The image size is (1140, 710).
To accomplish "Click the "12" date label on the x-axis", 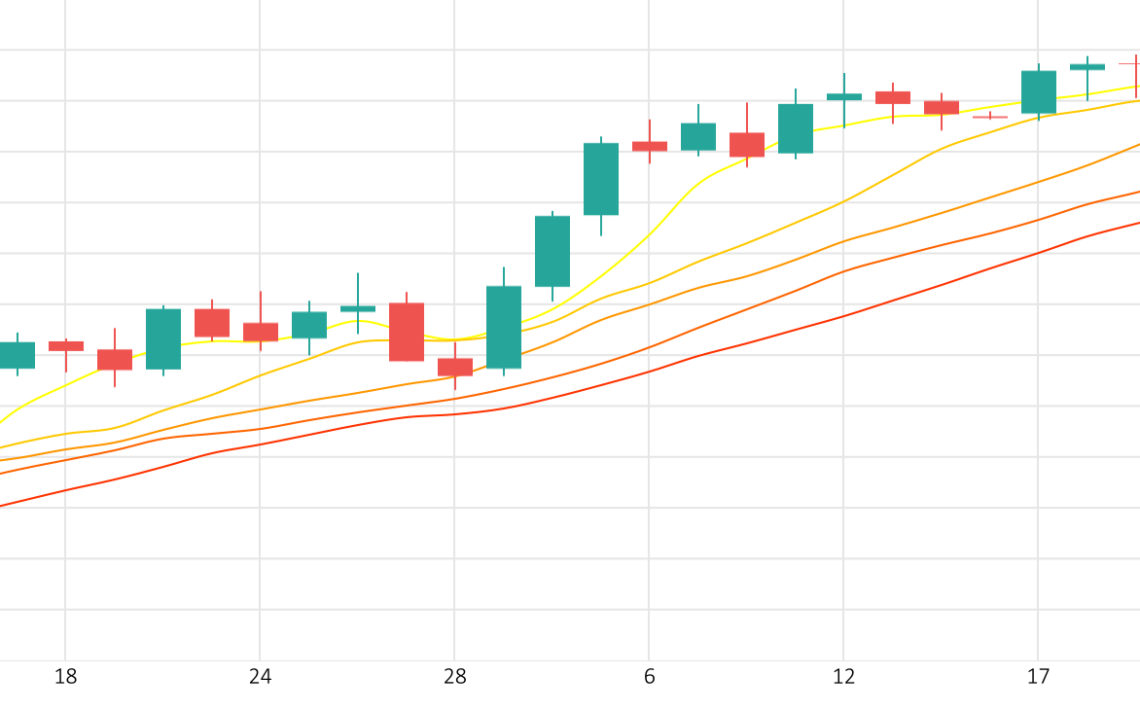I will 843,677.
